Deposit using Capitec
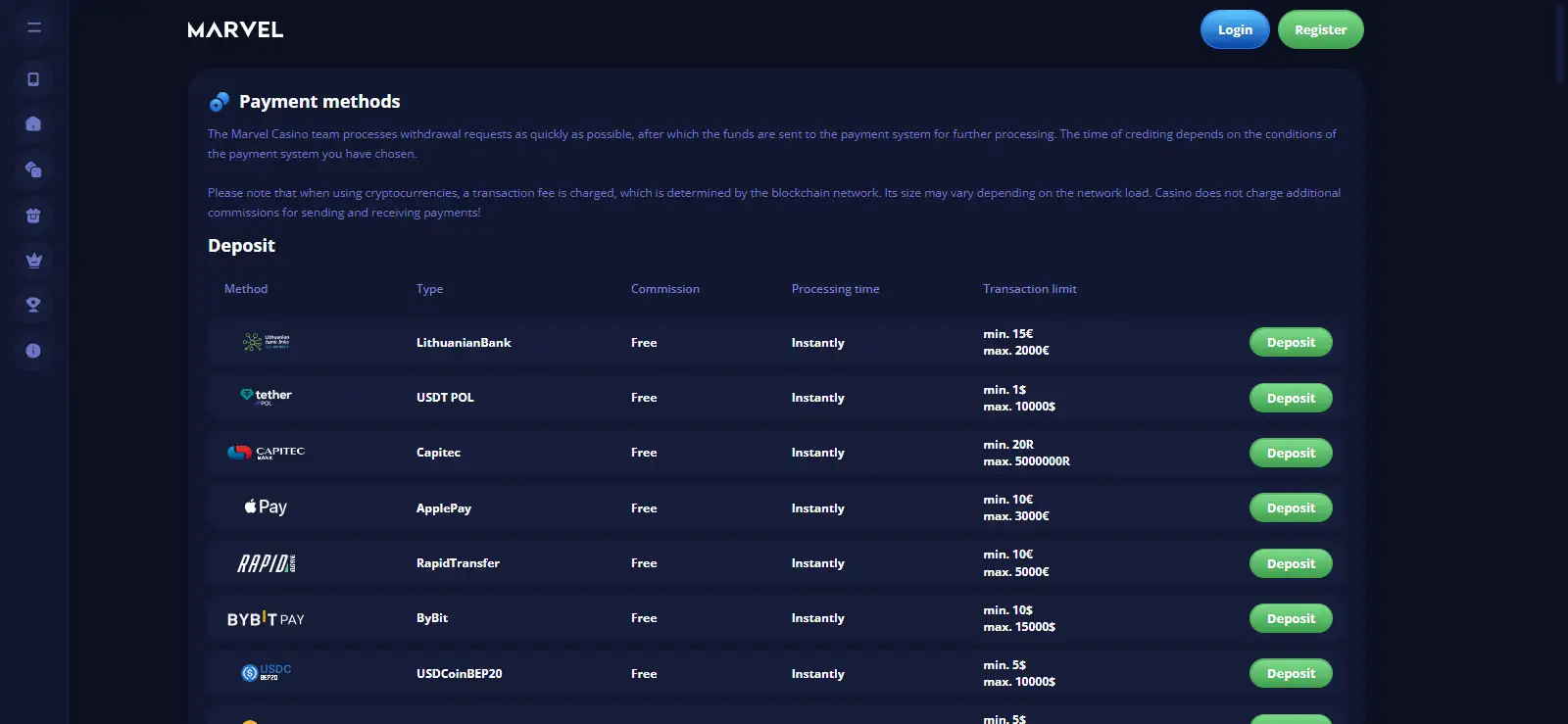Screen dimensions: 1568x724 pos(1291,453)
